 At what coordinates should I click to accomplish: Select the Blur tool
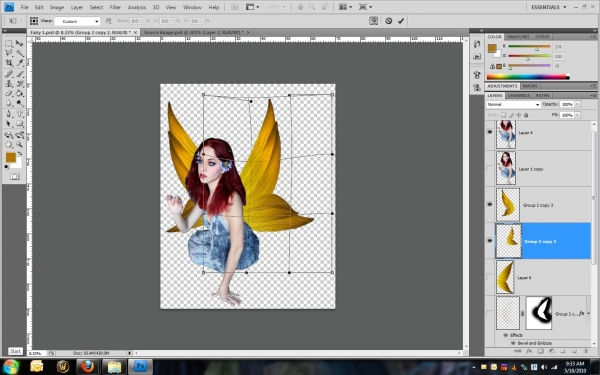click(9, 103)
